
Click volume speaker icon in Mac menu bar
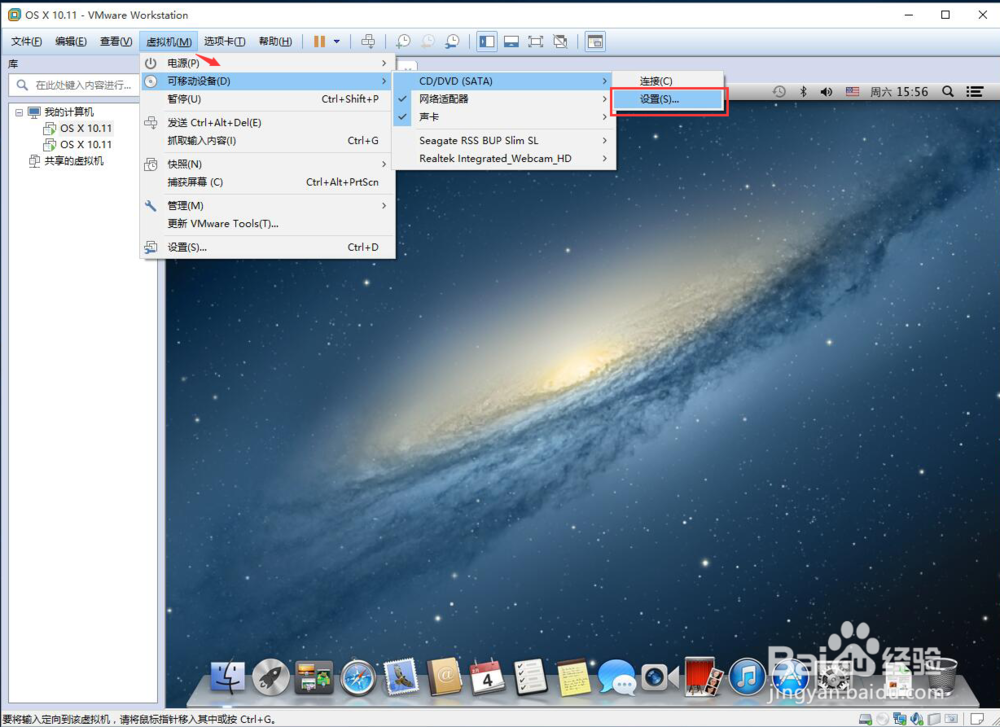827,92
